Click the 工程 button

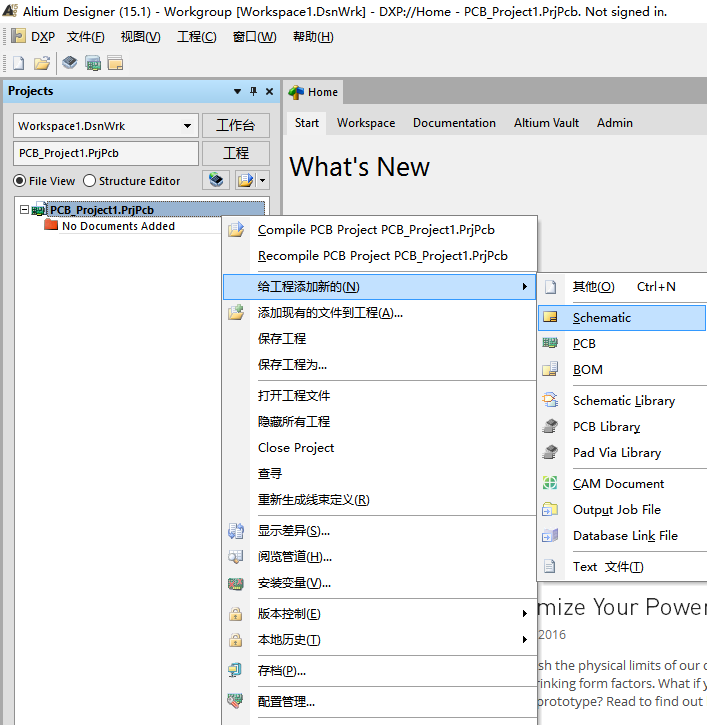pyautogui.click(x=236, y=153)
